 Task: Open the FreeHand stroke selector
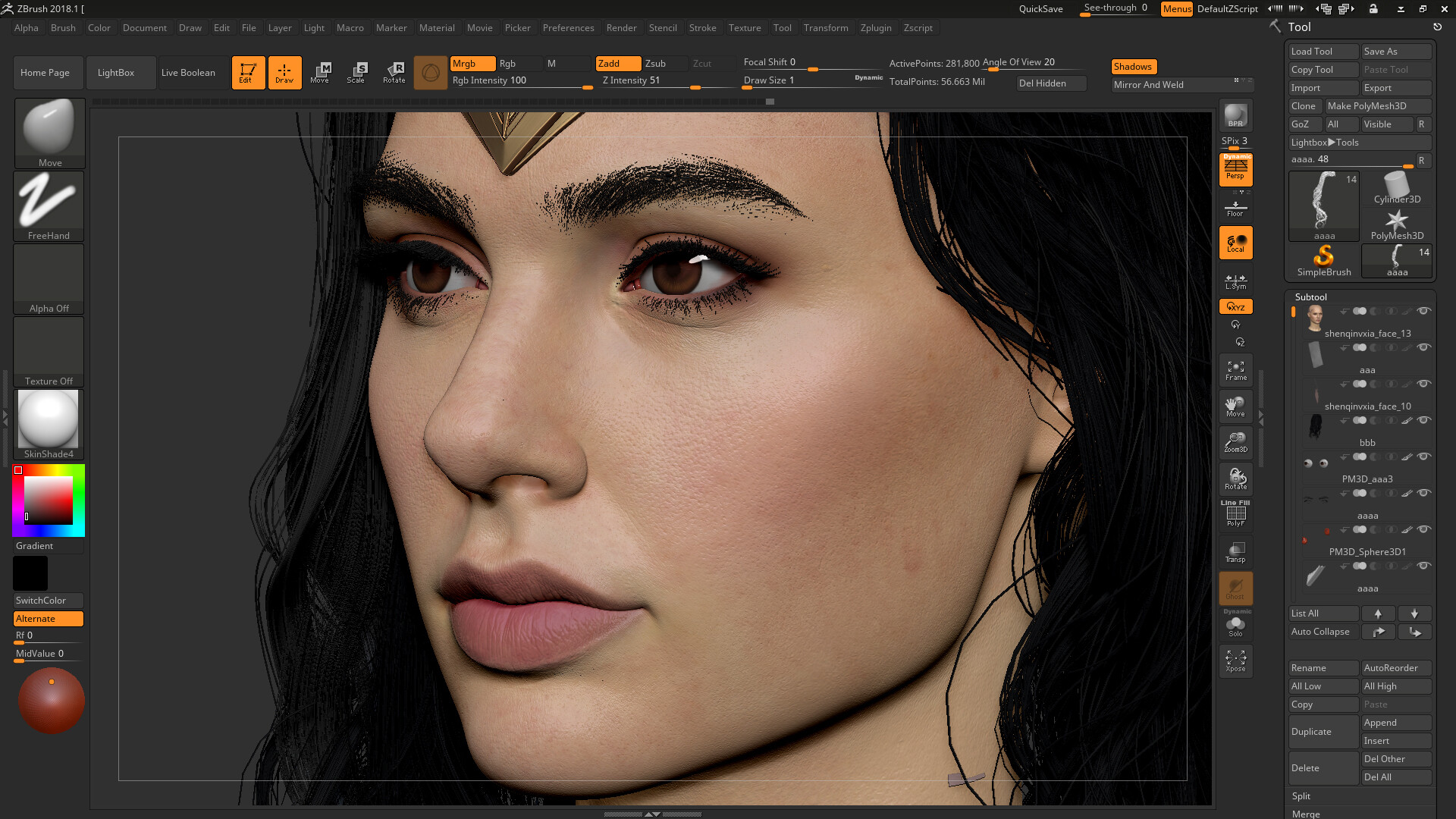coord(49,206)
